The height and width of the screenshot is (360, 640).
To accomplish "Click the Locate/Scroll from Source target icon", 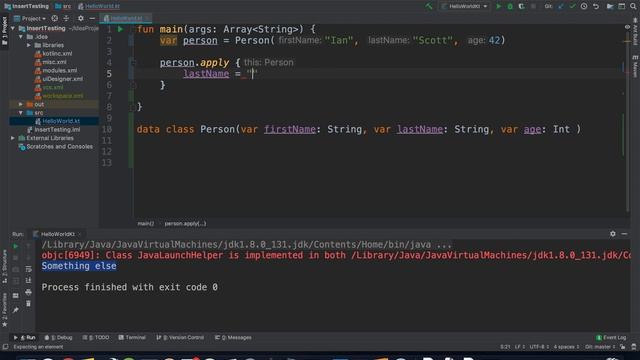I will point(55,18).
